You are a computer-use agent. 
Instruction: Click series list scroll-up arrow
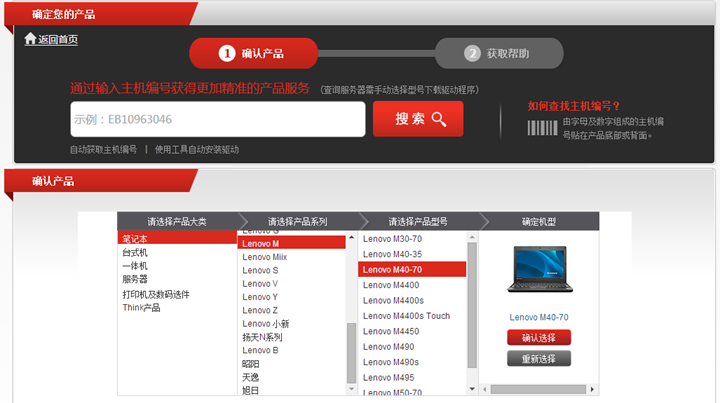click(352, 237)
